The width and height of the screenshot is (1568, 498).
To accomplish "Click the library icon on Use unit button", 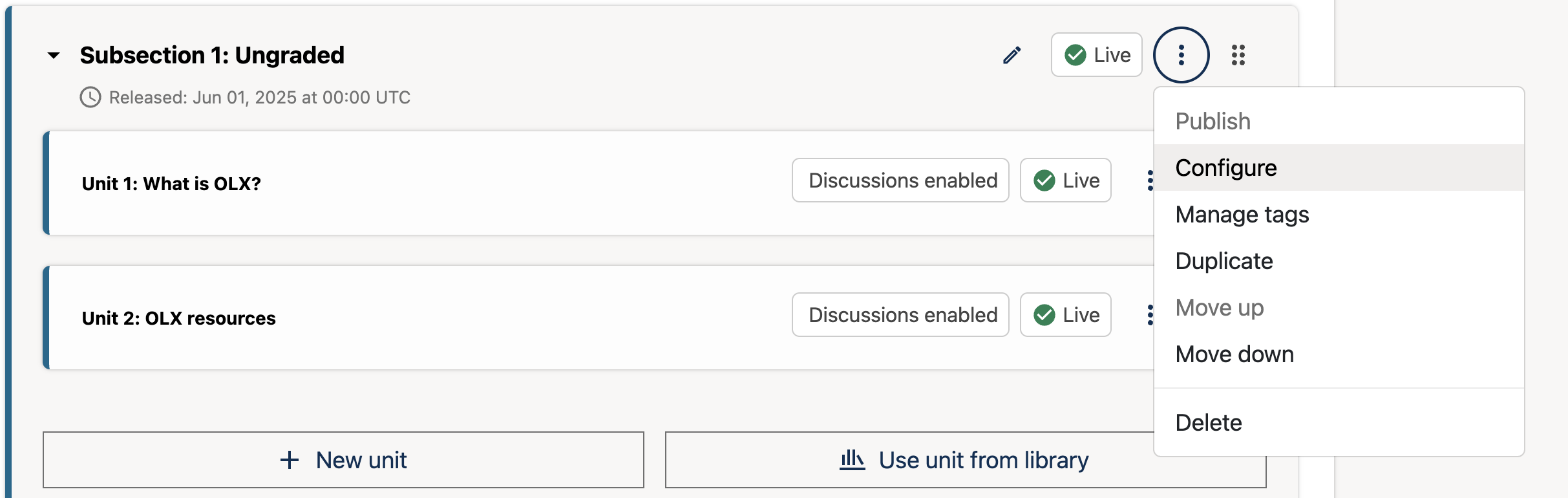I will 852,460.
